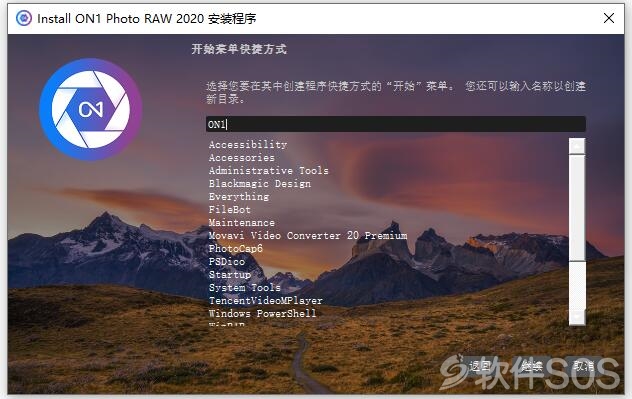The height and width of the screenshot is (399, 632).
Task: Pick Movavi Video Converter 20 Premium
Action: (x=308, y=235)
